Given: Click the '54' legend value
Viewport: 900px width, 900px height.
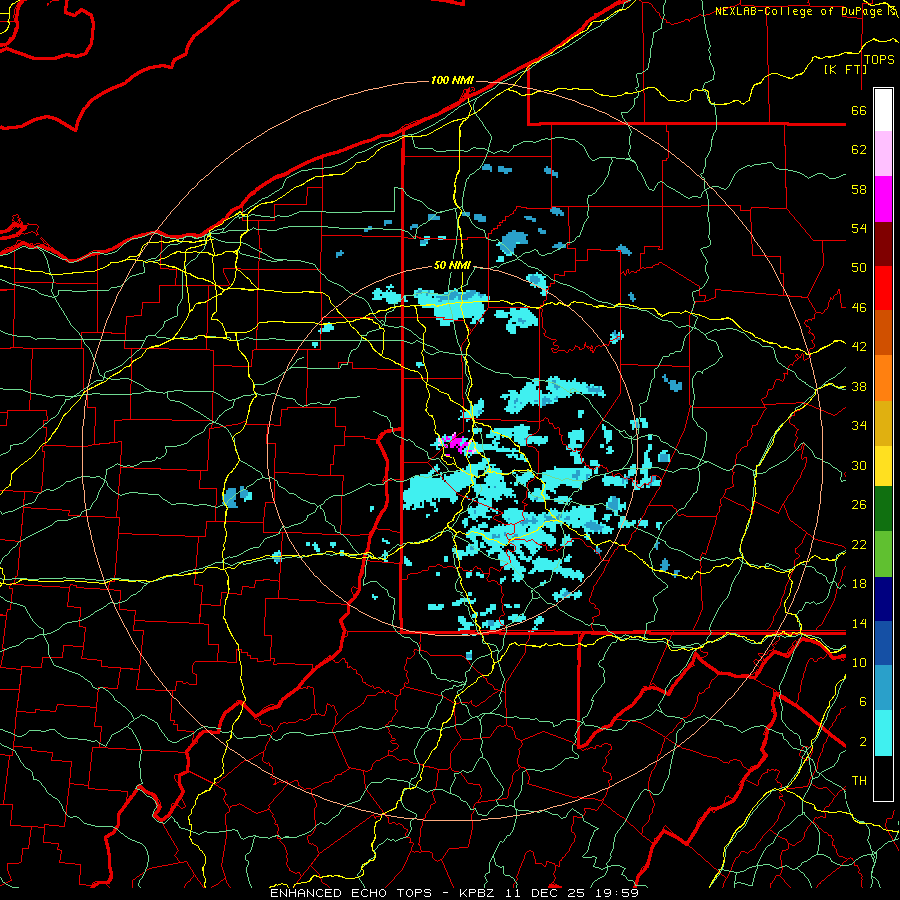Looking at the screenshot, I should click(x=859, y=228).
